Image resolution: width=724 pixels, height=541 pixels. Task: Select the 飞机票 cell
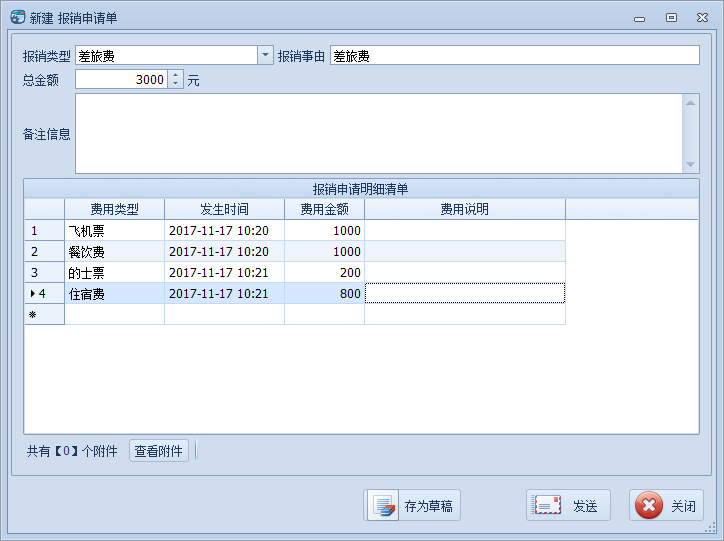coord(115,230)
